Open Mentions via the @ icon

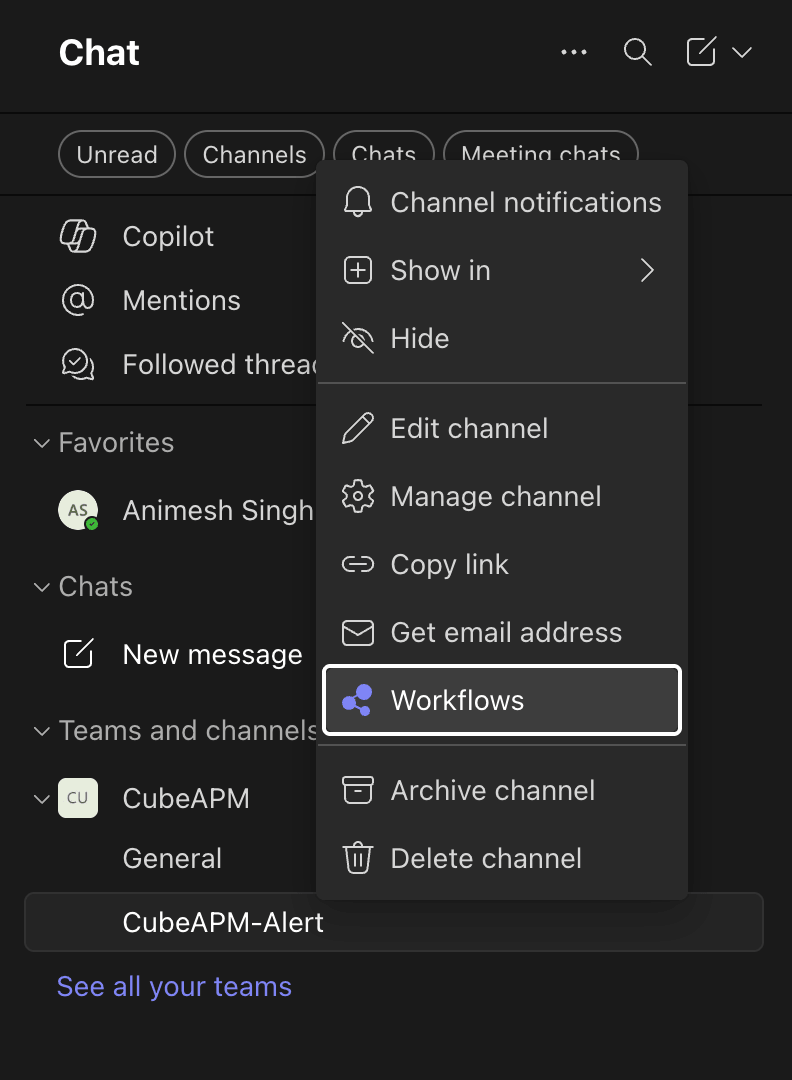pyautogui.click(x=78, y=300)
